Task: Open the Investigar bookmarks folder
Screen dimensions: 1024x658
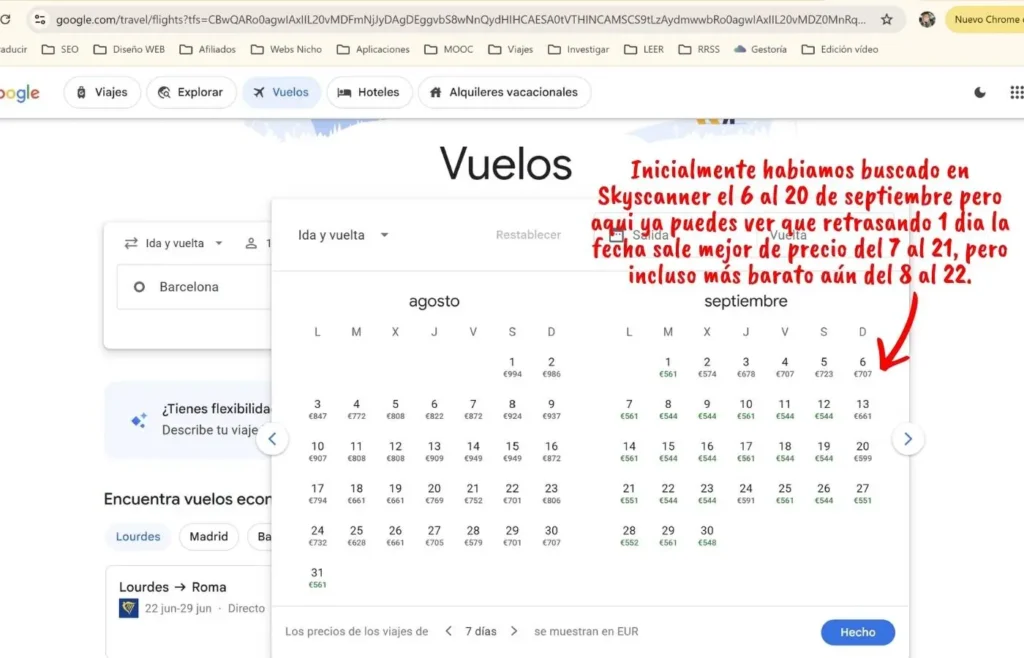Action: click(x=579, y=50)
